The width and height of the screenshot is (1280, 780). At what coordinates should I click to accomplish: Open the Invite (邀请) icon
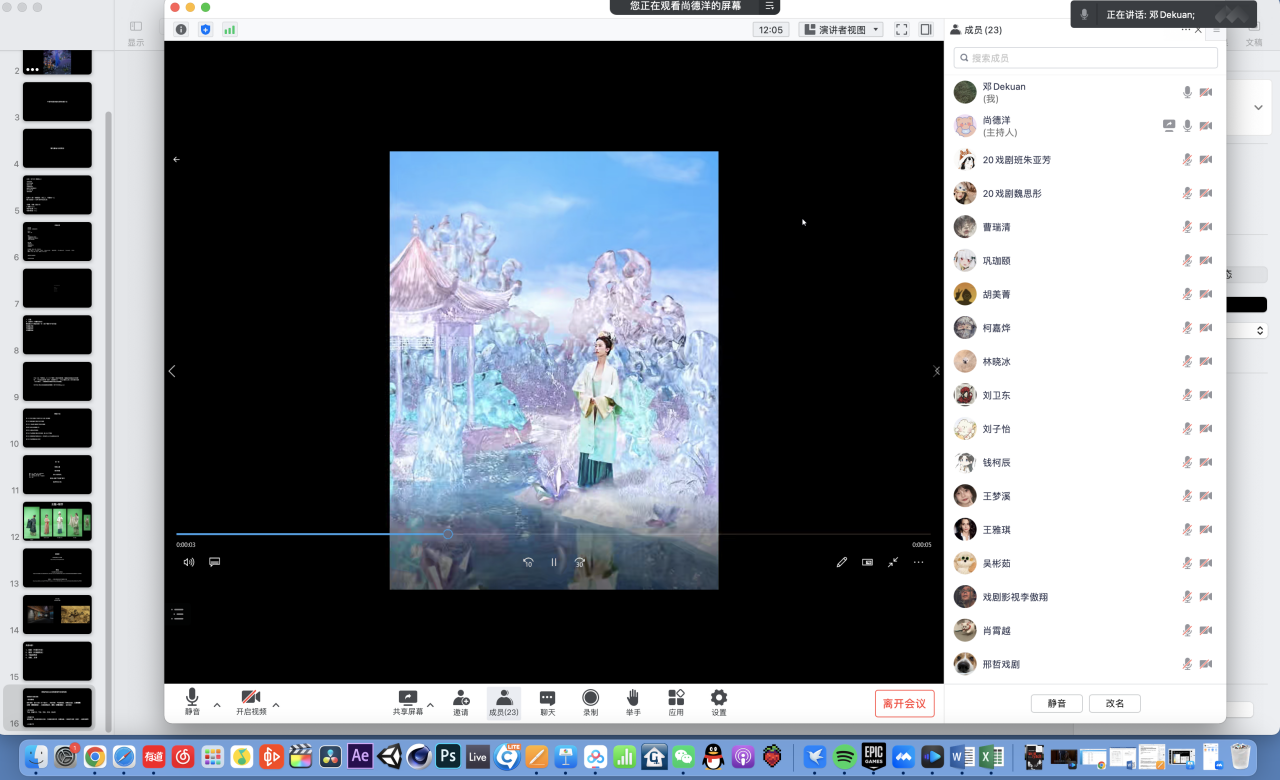click(x=460, y=702)
